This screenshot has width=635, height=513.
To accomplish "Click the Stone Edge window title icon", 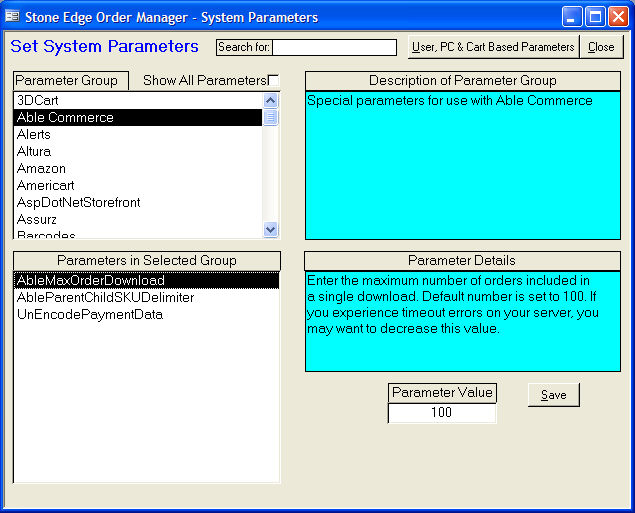I will pyautogui.click(x=12, y=17).
